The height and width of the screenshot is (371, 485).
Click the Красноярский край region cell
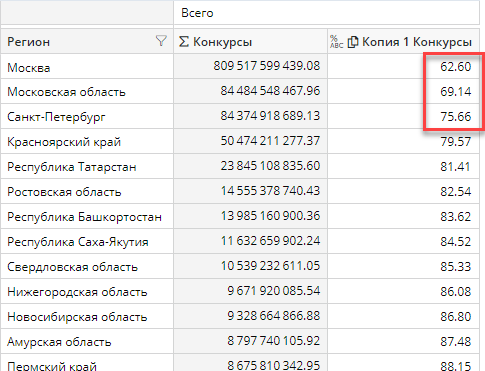(x=87, y=141)
